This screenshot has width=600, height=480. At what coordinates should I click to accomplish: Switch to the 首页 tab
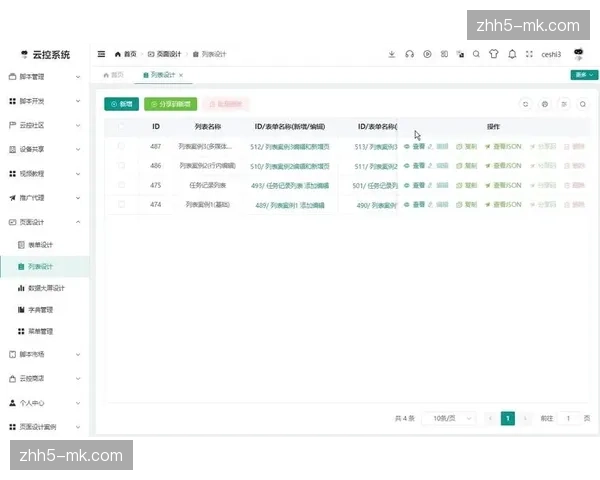(x=114, y=75)
